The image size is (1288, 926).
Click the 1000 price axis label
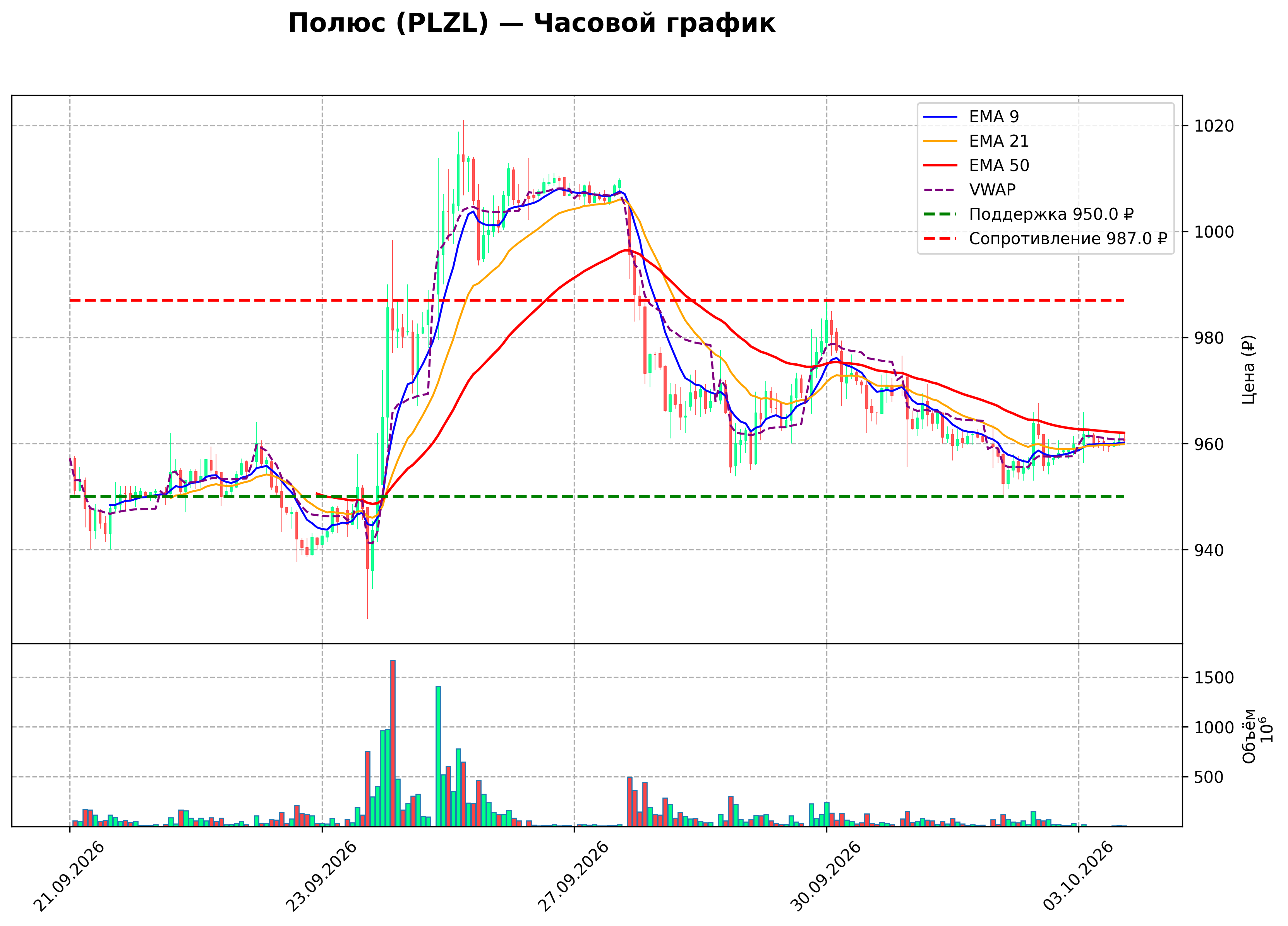point(1214,232)
